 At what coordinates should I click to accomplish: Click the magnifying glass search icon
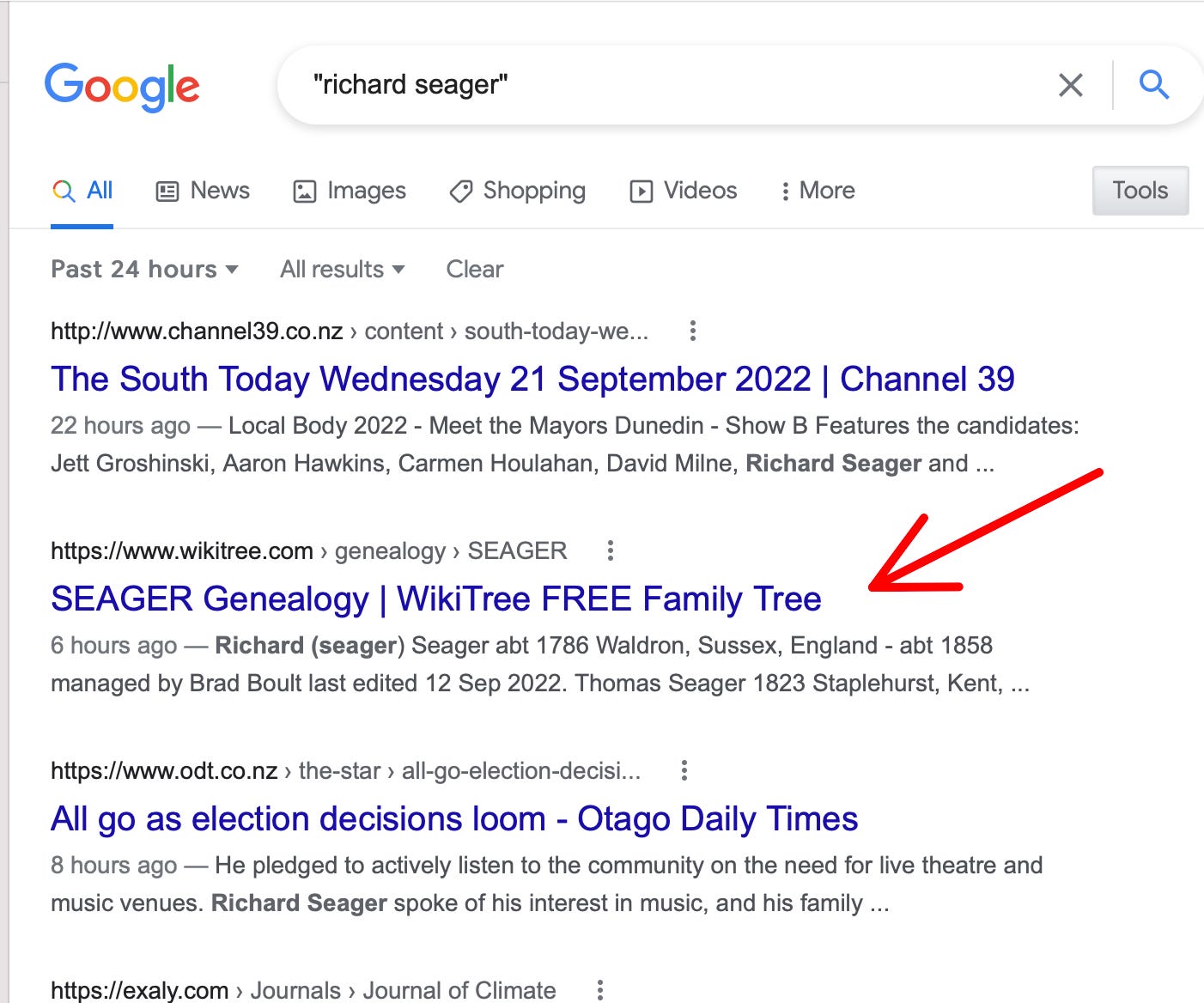[x=1154, y=85]
